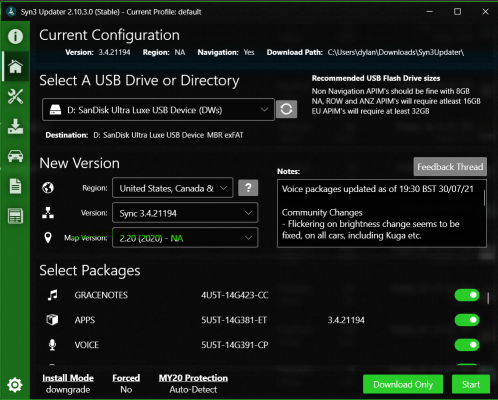This screenshot has height=400, width=498.
Task: Click the Notes text box scrollbar
Action: click(x=484, y=198)
